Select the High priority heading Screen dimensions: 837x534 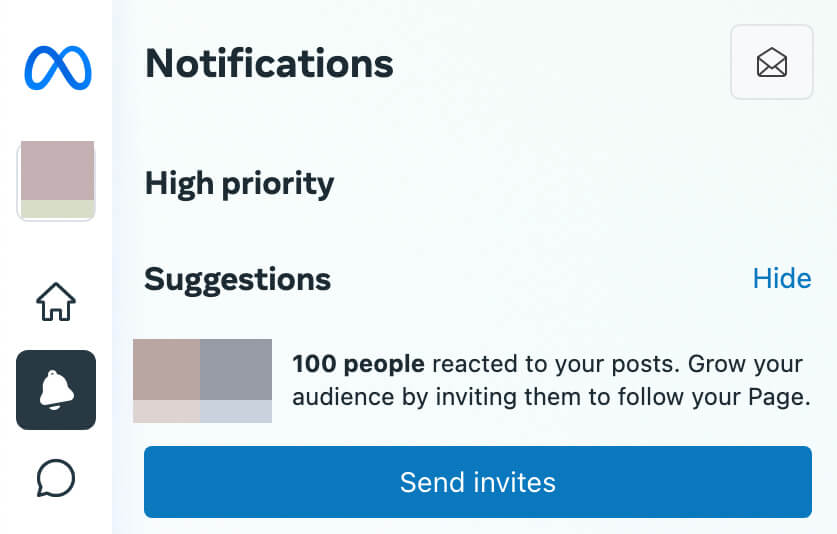pyautogui.click(x=239, y=183)
